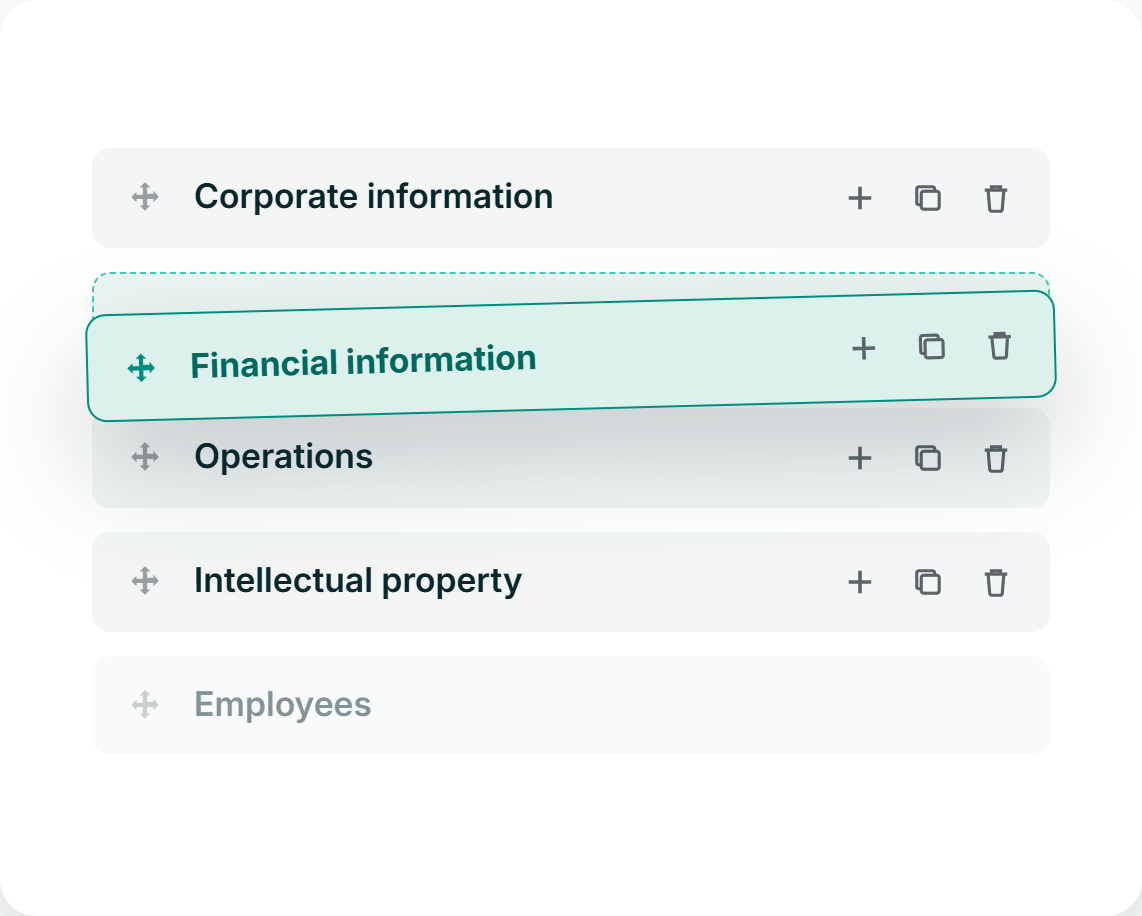Select the Employees section title
The height and width of the screenshot is (916, 1142).
283,705
